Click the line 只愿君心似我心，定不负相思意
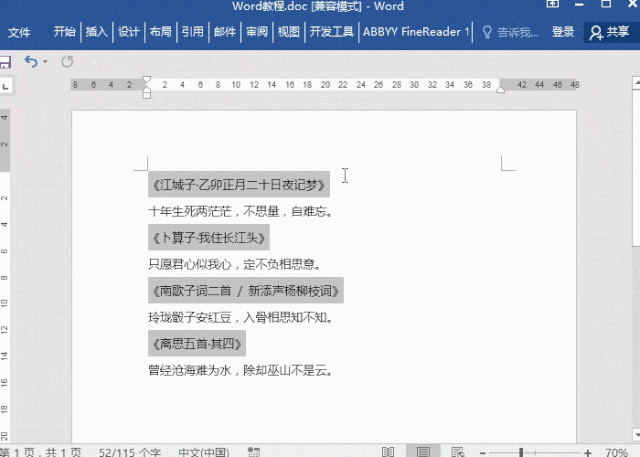The height and width of the screenshot is (457, 640). (234, 264)
